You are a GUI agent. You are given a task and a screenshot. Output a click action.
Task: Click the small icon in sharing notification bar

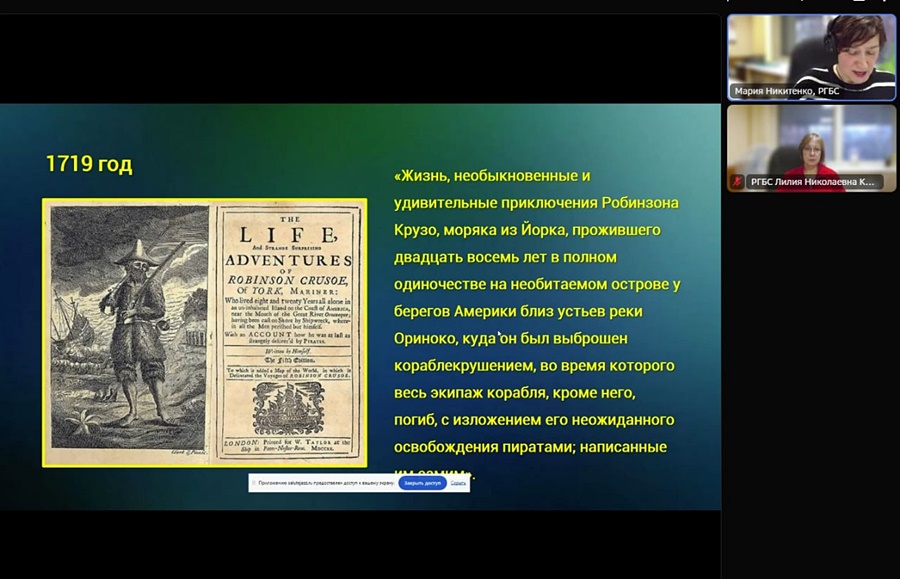click(254, 483)
